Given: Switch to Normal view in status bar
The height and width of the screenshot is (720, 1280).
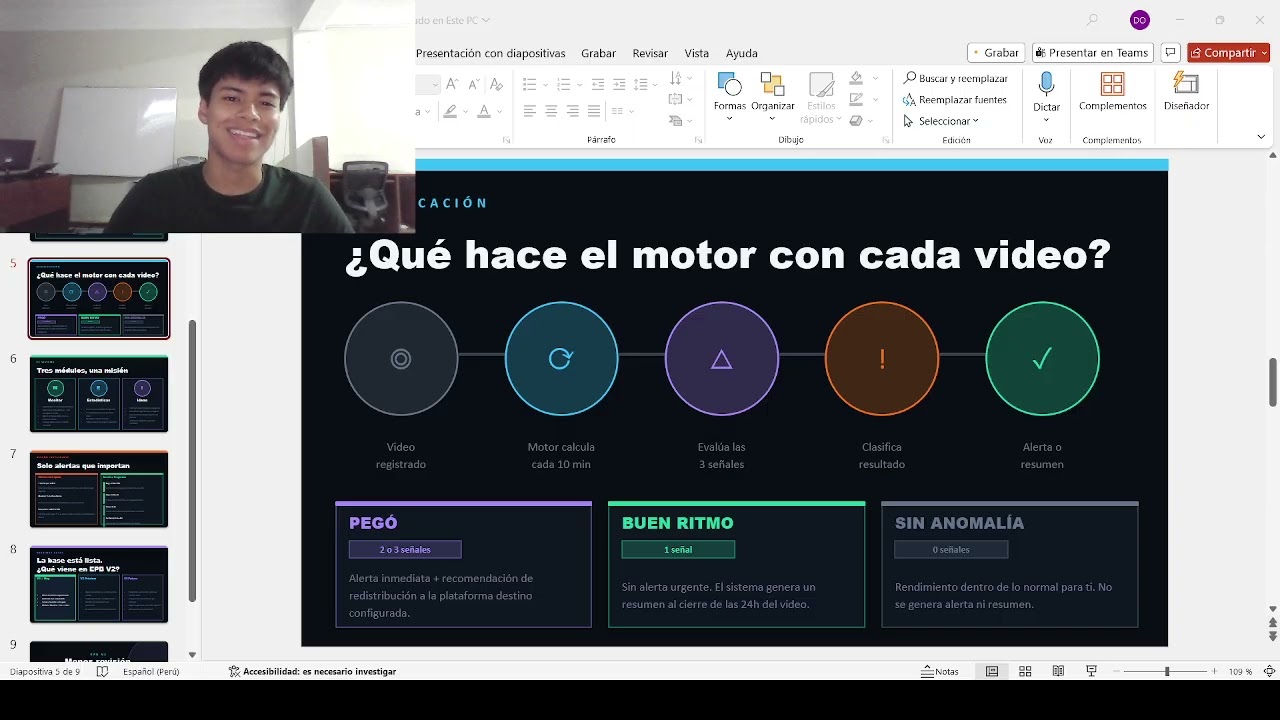Looking at the screenshot, I should tap(992, 672).
